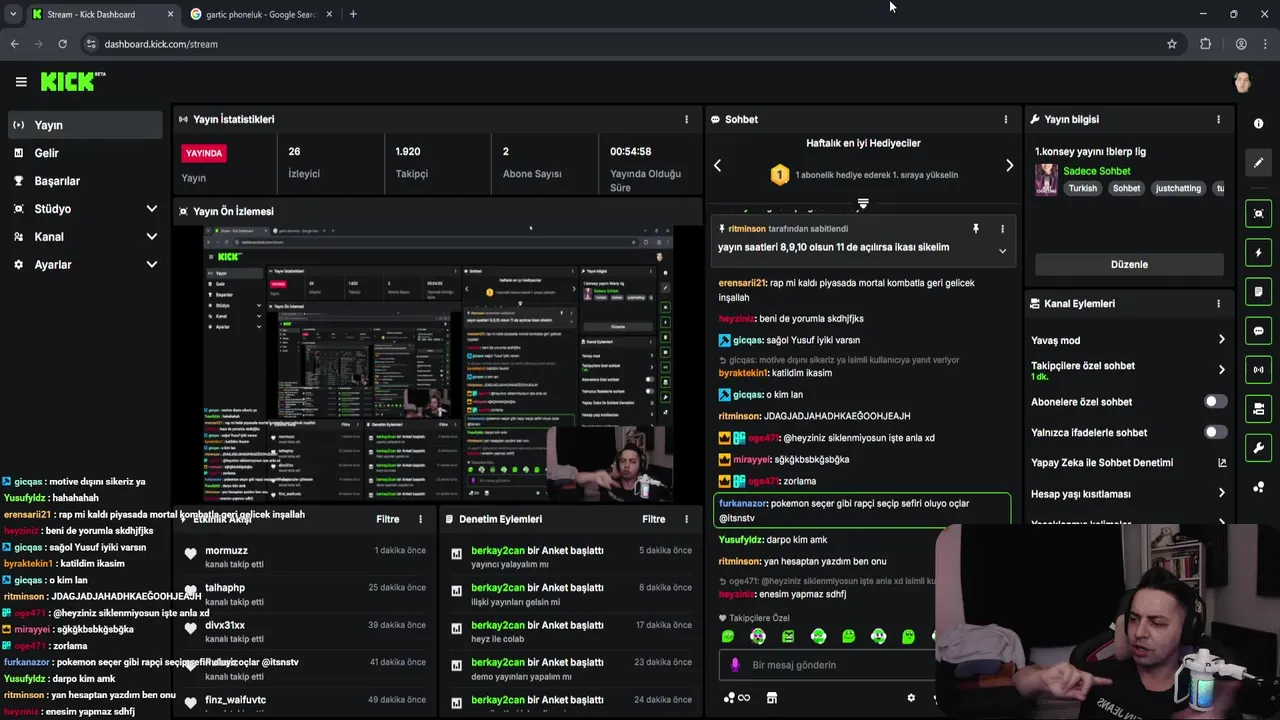Click Filtre in the Denetim Eylemleri panel
This screenshot has width=1280, height=720.
(x=654, y=519)
